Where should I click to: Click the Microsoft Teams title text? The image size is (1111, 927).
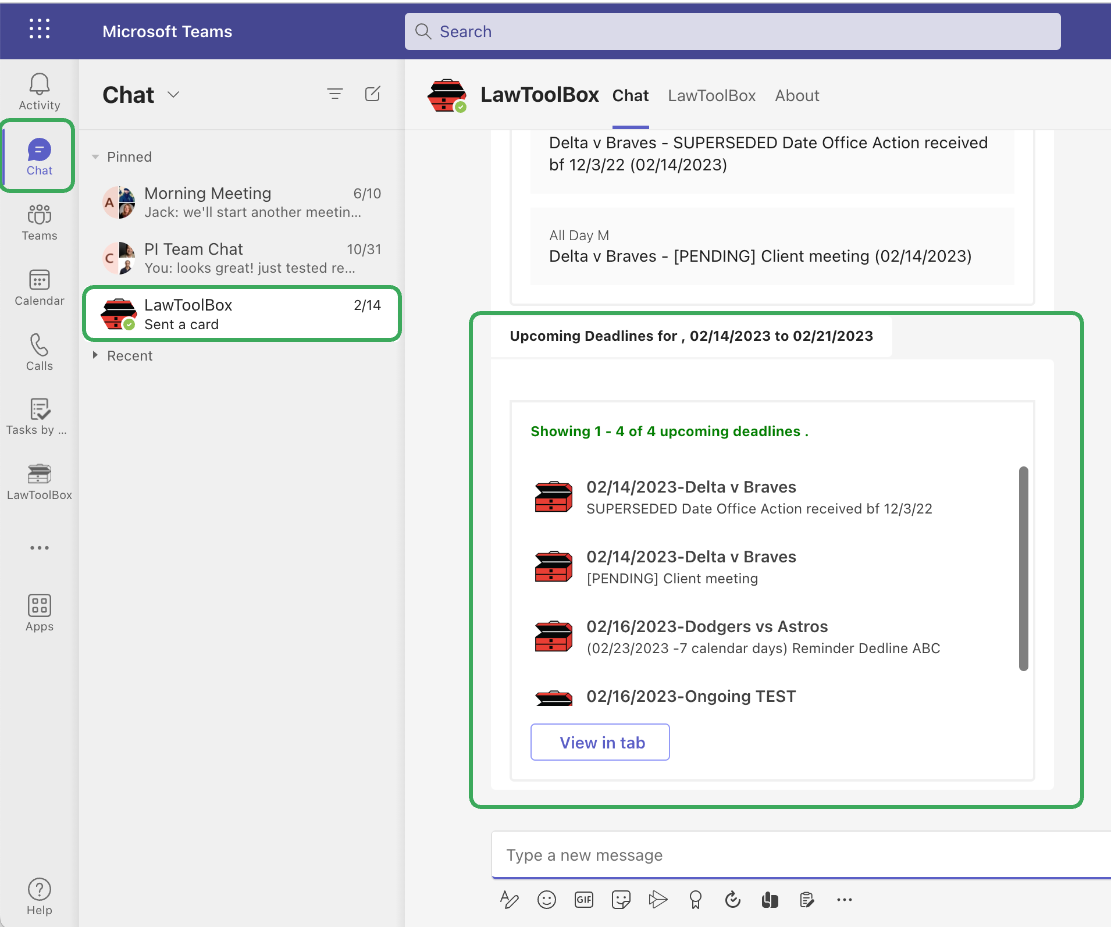pos(167,31)
